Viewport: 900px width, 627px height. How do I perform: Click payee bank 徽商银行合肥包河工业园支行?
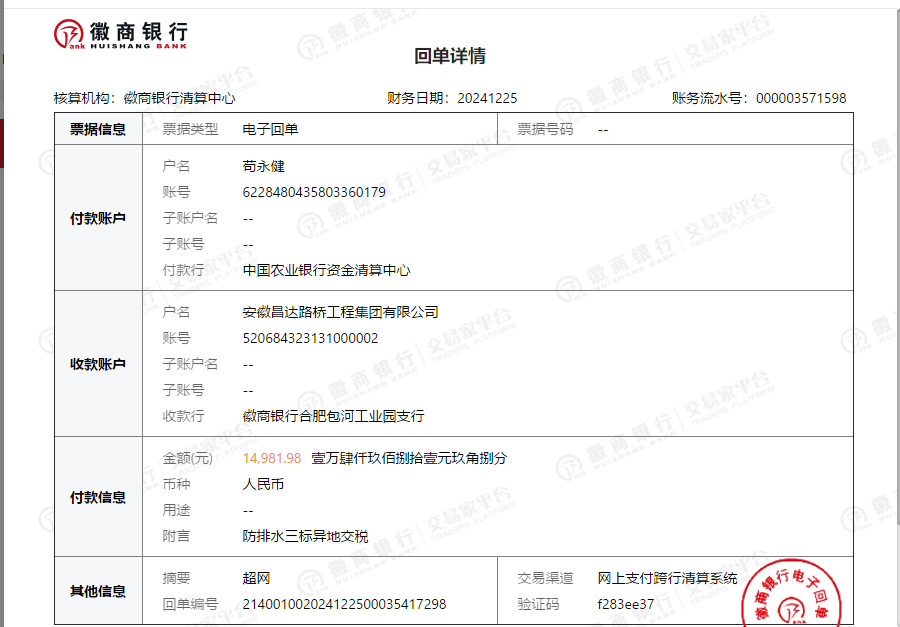pos(333,416)
